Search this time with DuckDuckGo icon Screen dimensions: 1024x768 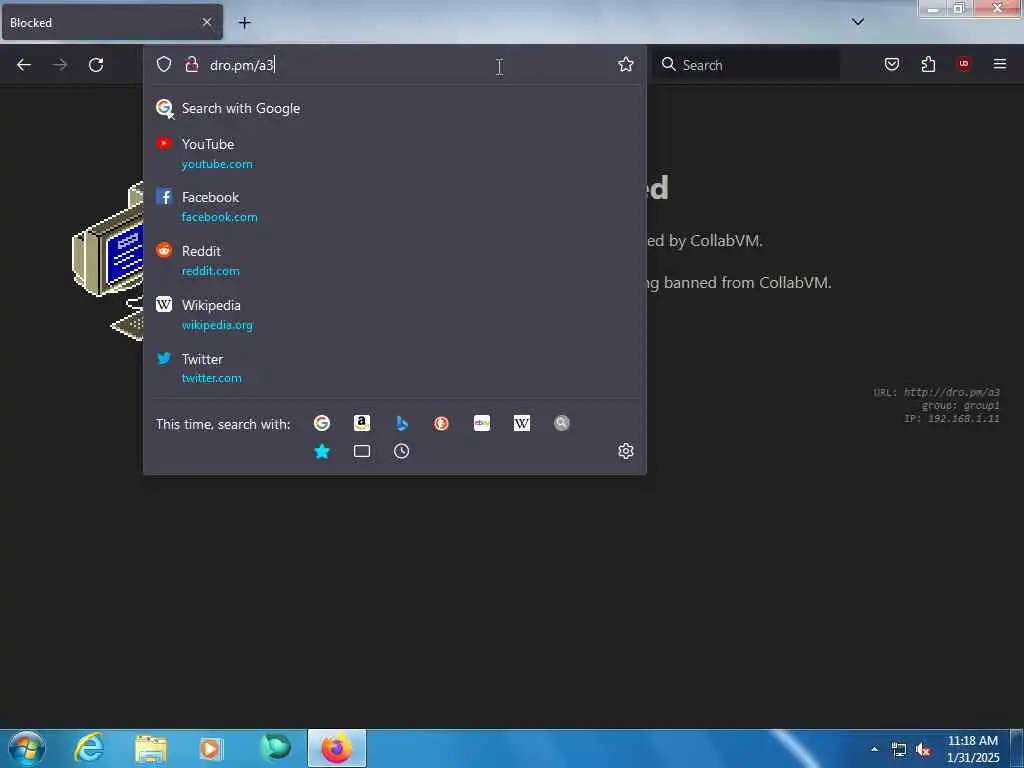pos(441,423)
